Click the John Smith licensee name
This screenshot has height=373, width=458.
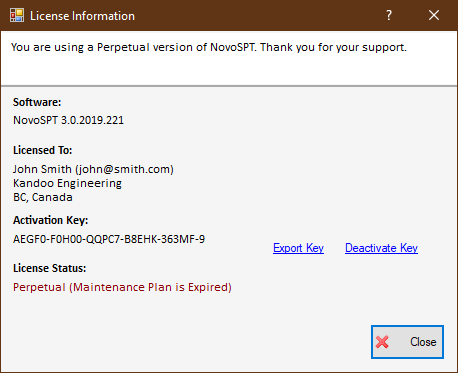pos(42,169)
